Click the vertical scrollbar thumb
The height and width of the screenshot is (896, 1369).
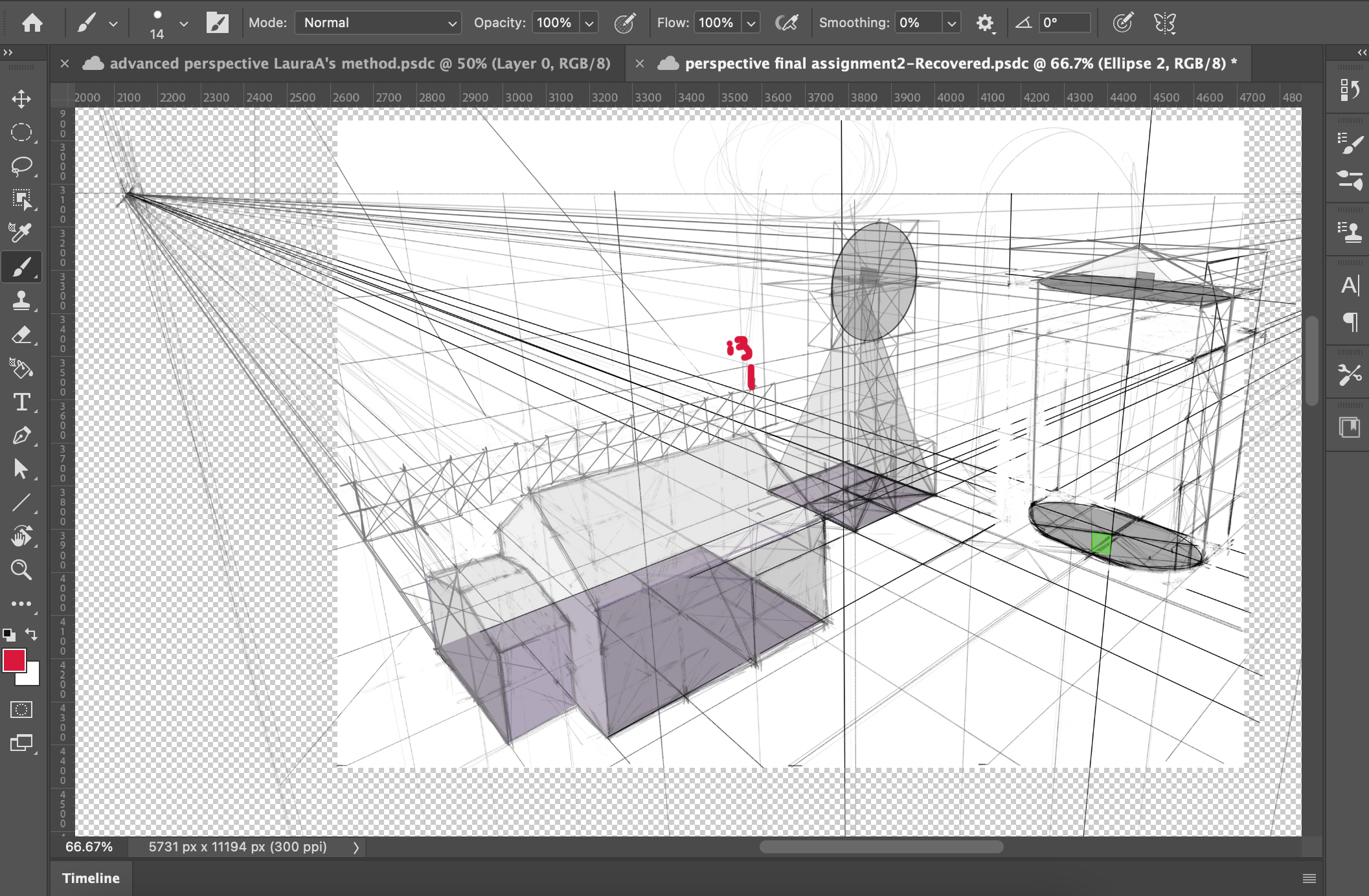point(1312,361)
